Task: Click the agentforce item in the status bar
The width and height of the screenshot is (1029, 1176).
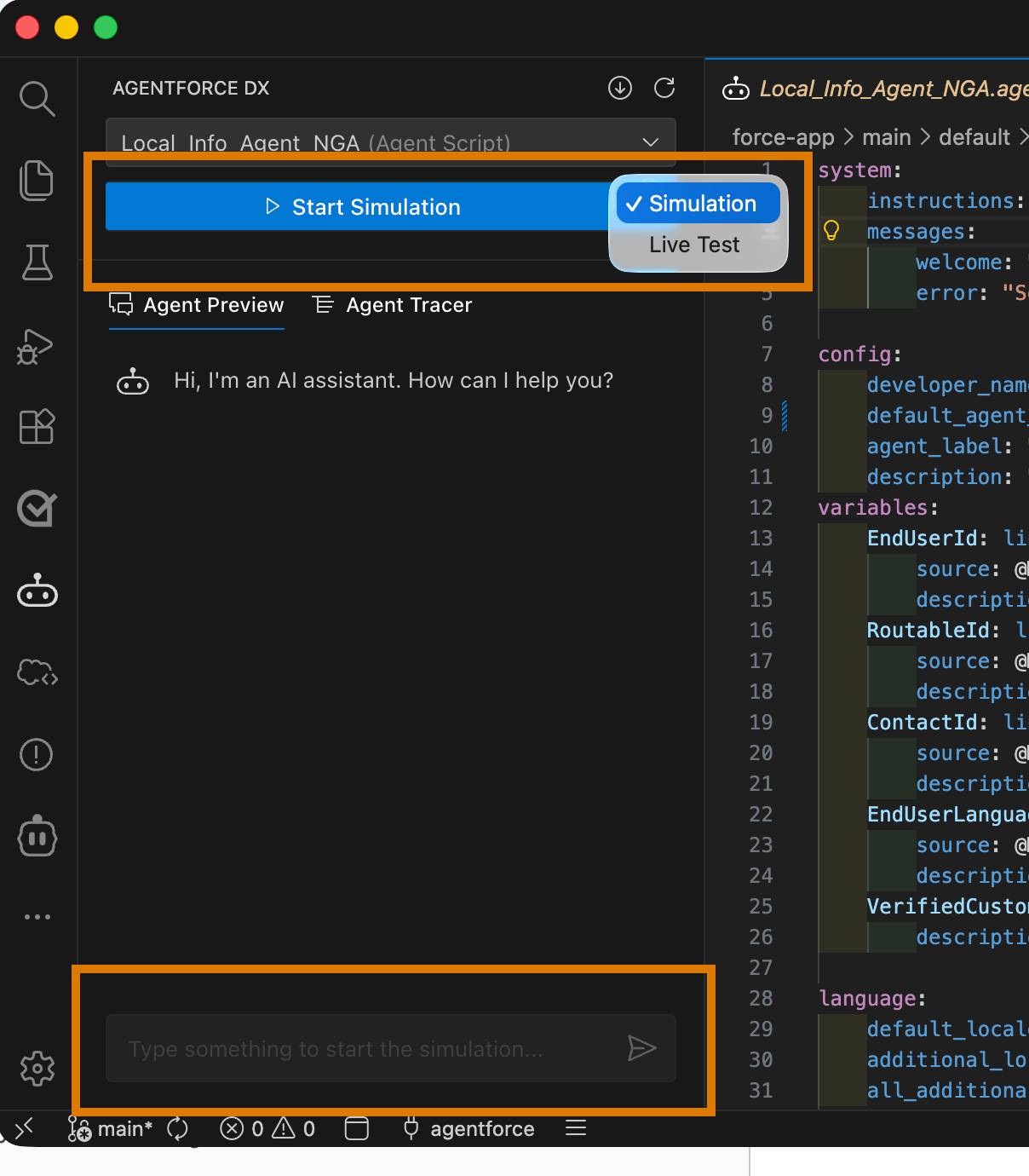Action: pos(468,1128)
